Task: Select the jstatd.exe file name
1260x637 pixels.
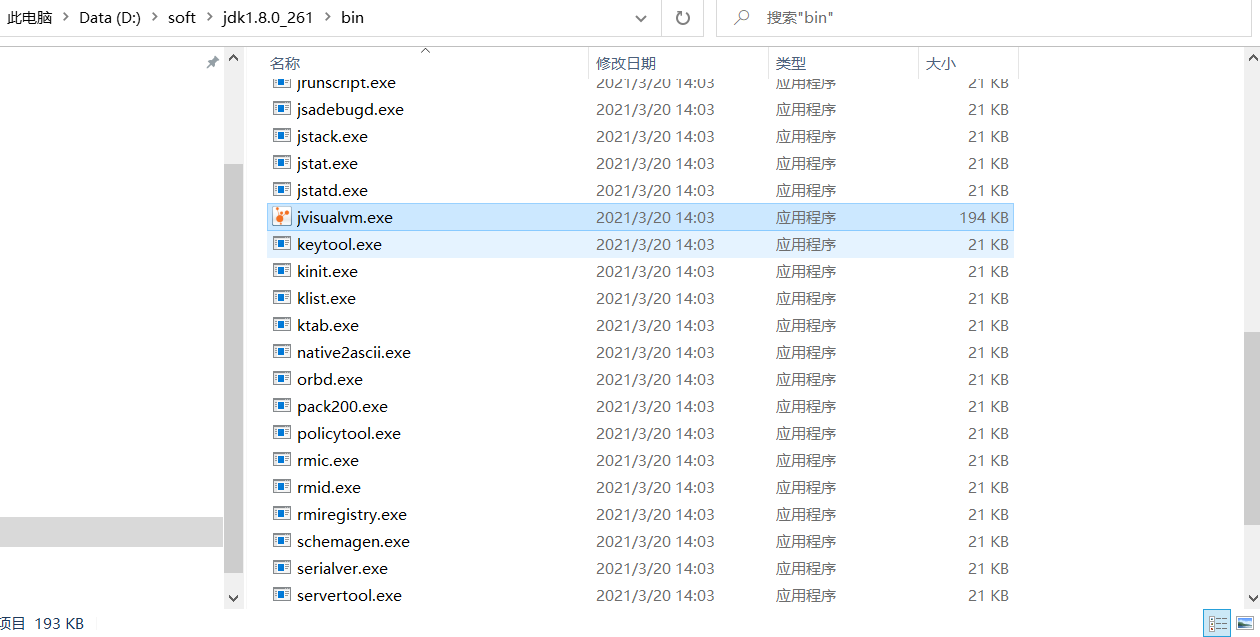Action: [333, 189]
